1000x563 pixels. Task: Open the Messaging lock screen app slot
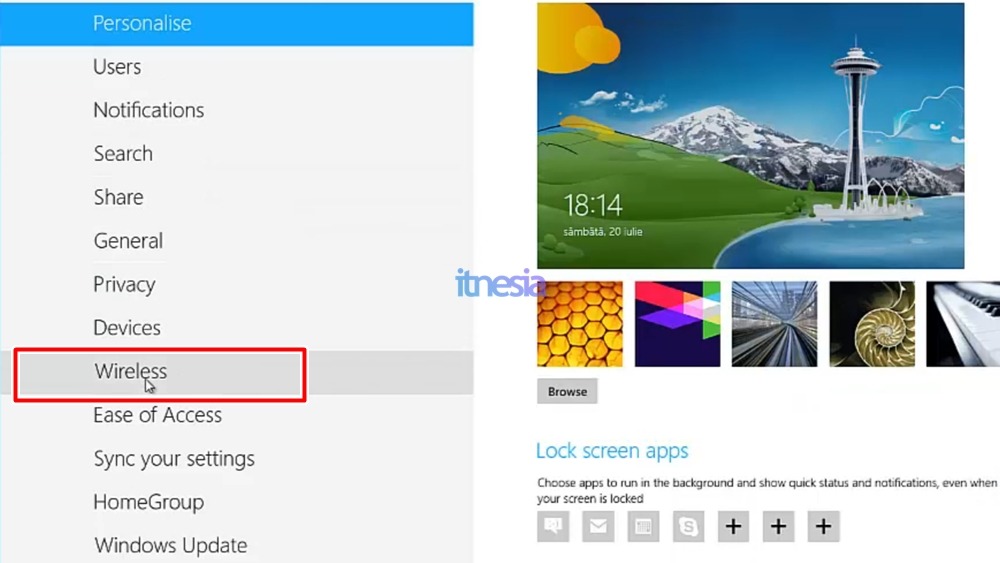click(x=553, y=526)
